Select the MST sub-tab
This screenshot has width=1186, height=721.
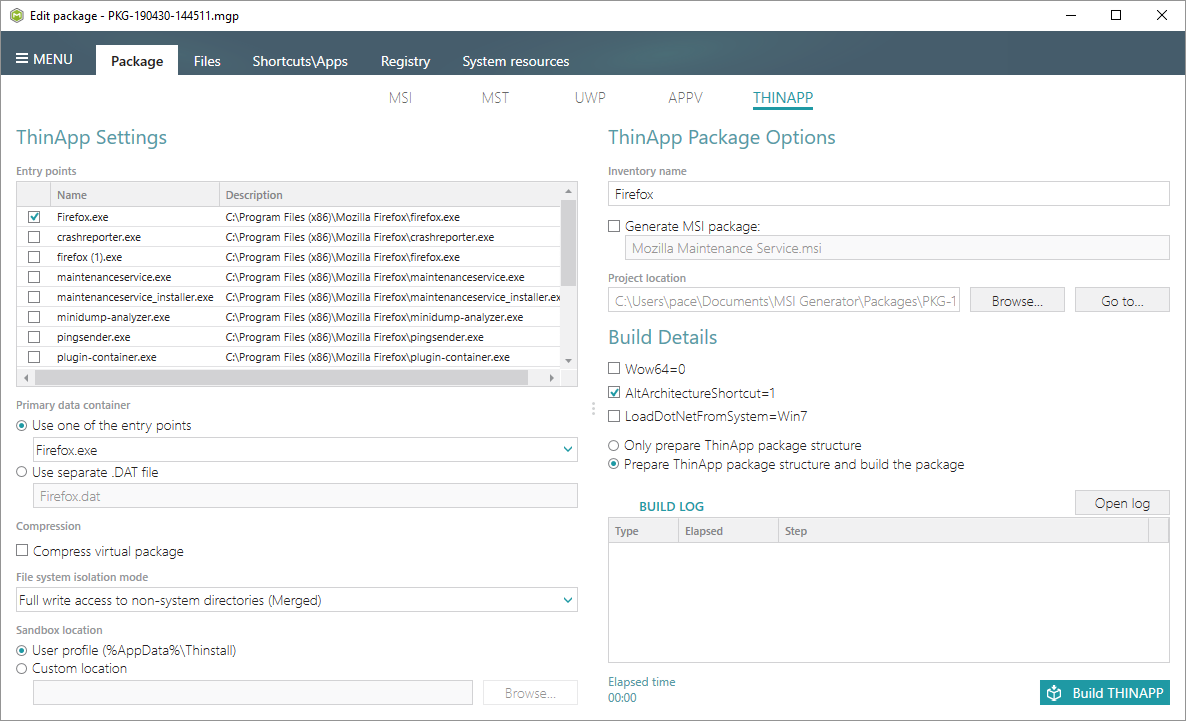(x=495, y=98)
